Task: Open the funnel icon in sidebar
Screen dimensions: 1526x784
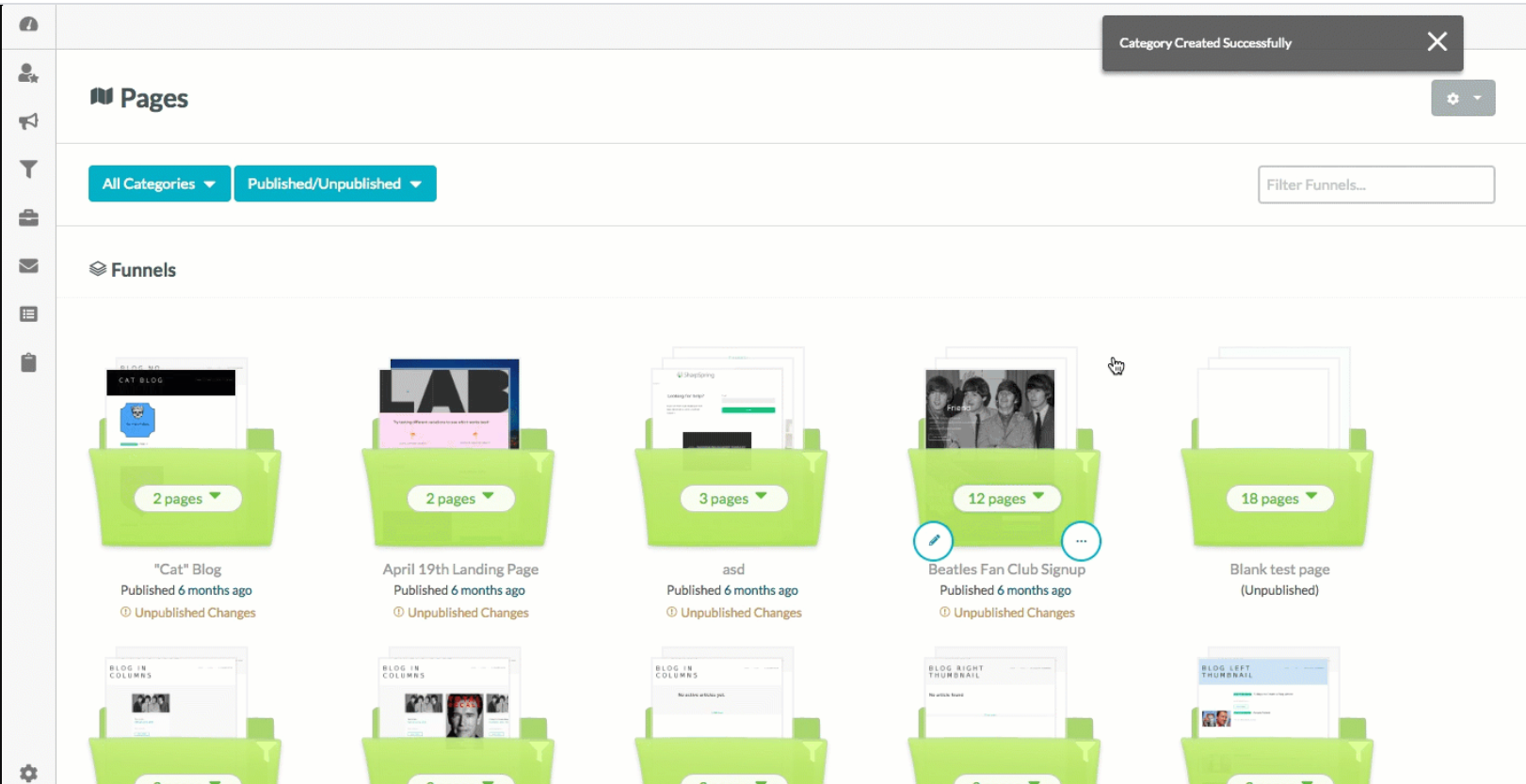Action: [28, 169]
